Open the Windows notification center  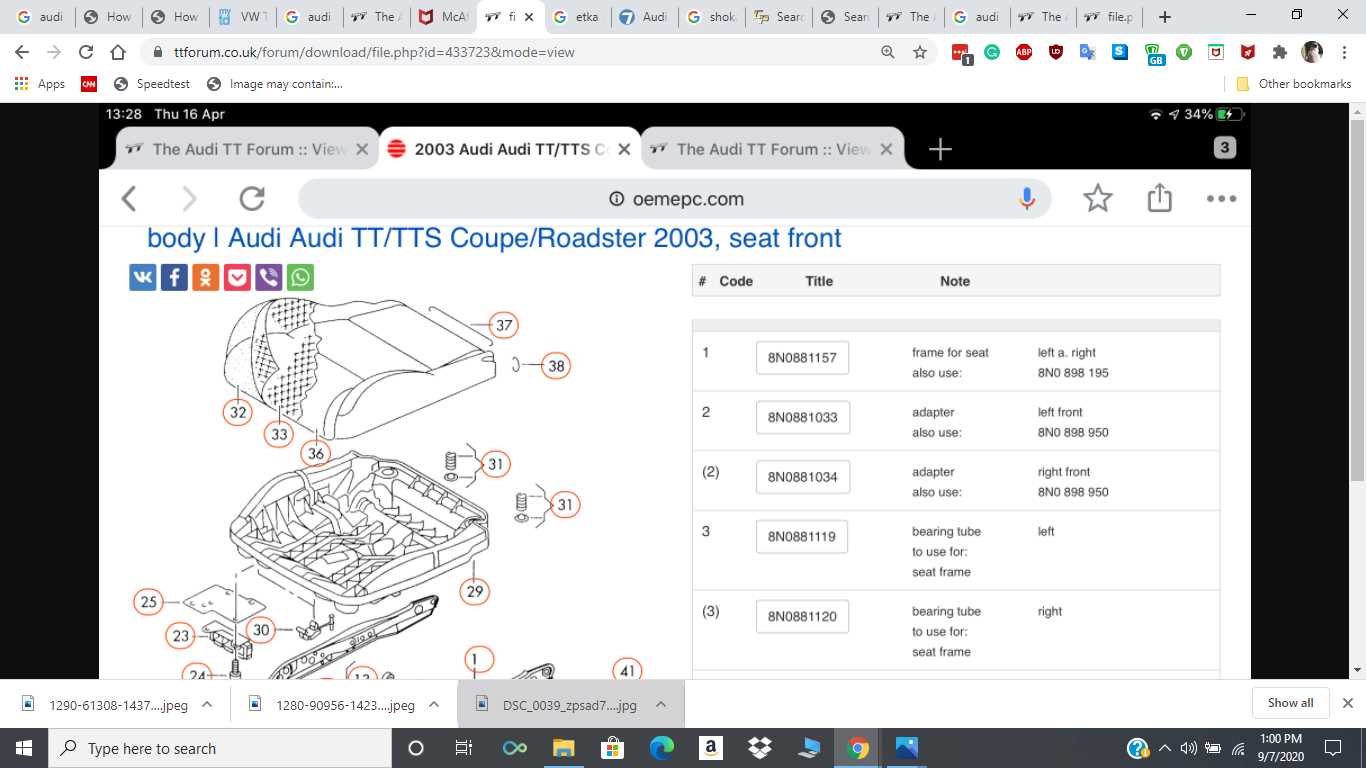[1332, 748]
